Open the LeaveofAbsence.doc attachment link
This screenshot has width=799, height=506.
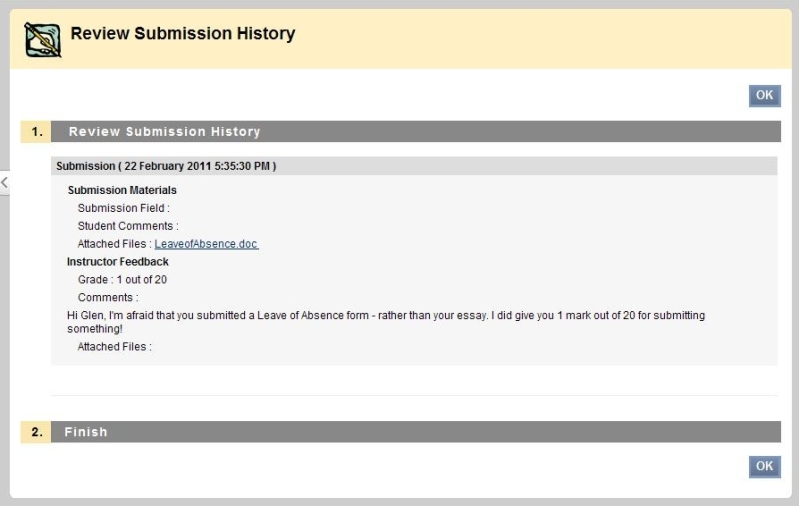click(x=206, y=244)
